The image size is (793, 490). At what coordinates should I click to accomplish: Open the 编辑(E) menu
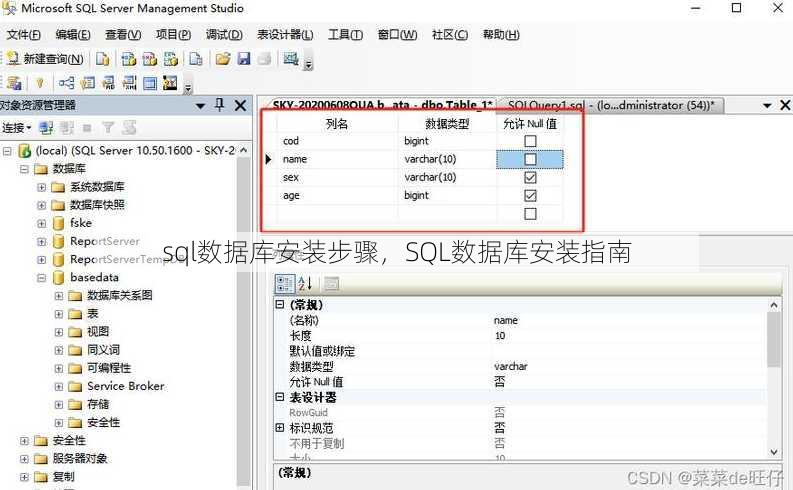(x=73, y=35)
